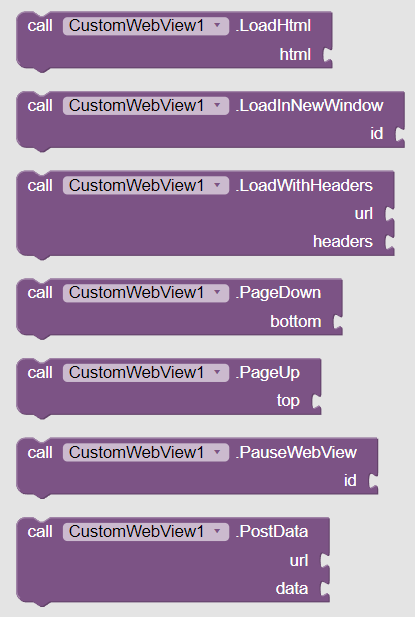The image size is (415, 617).
Task: Open component dropdown on LoadHtml block
Action: point(146,26)
